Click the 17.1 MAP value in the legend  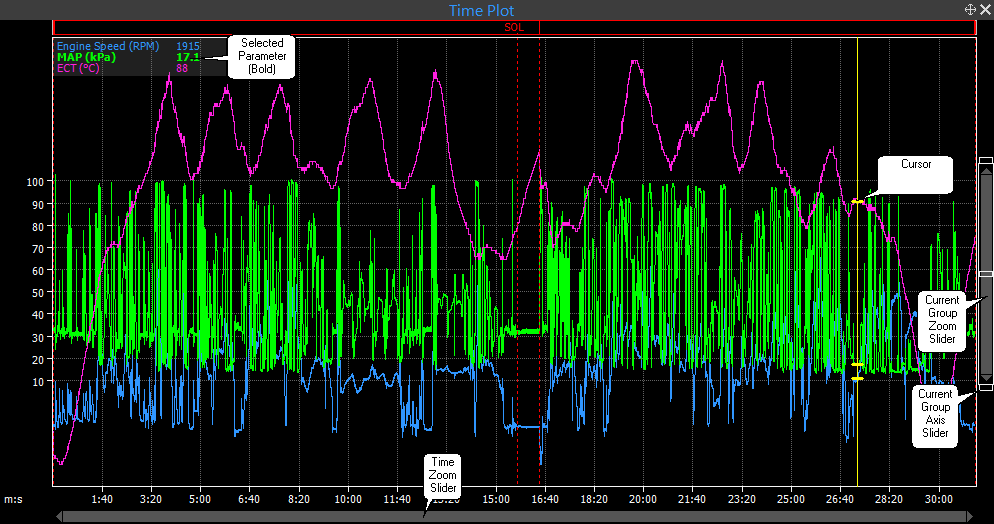click(x=188, y=57)
